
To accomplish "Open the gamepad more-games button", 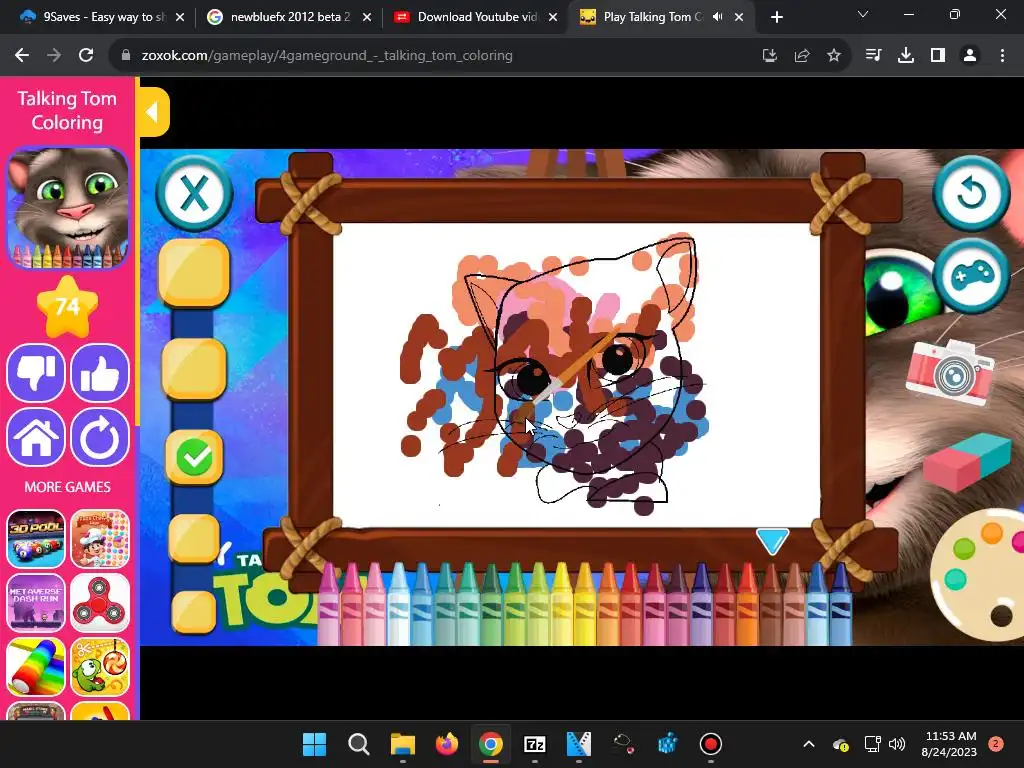I will (x=971, y=276).
